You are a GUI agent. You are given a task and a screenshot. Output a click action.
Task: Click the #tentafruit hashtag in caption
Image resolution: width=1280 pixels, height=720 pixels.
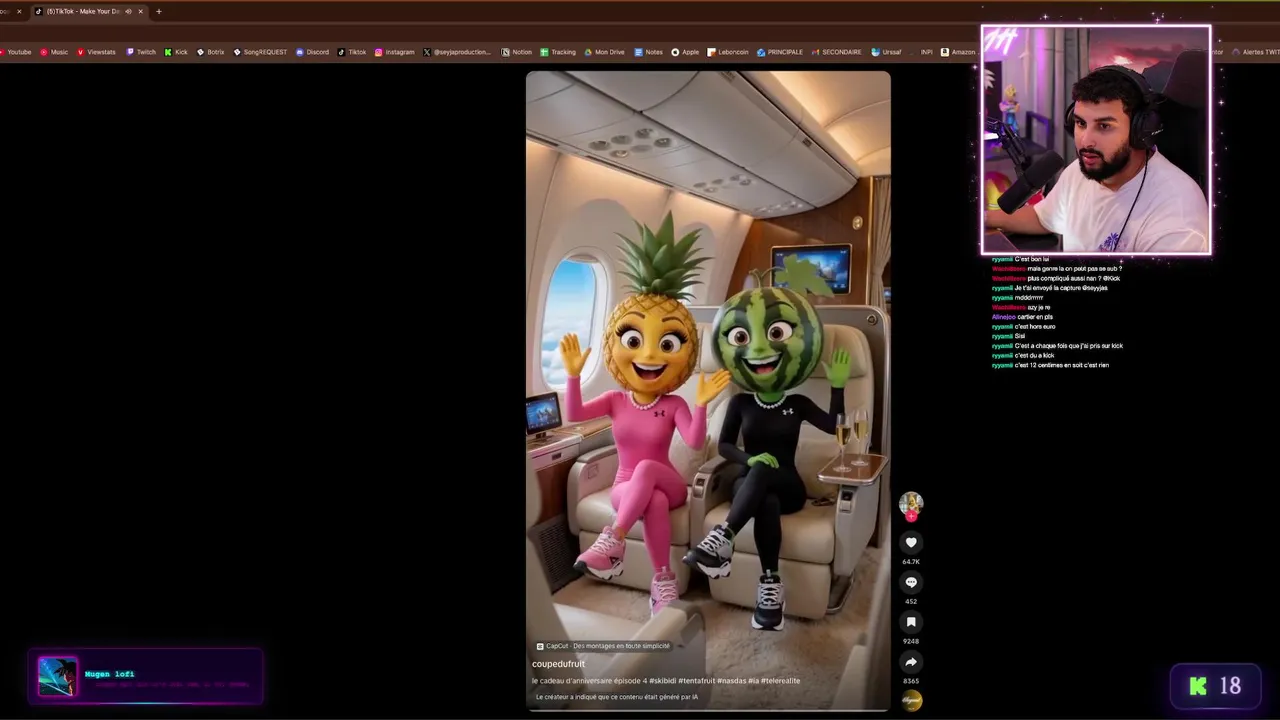point(697,681)
